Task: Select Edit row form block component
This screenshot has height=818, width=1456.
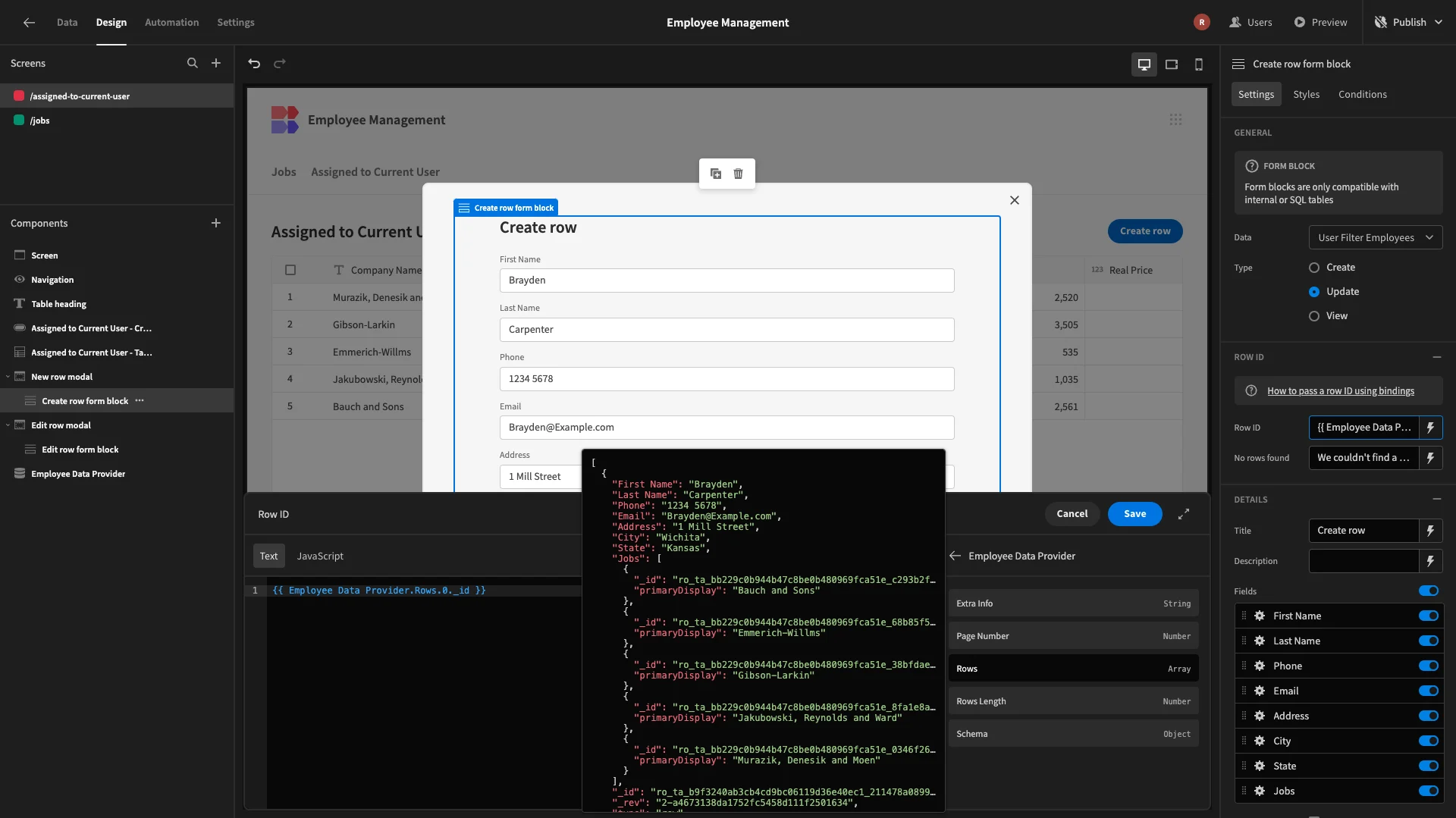Action: 117,450
